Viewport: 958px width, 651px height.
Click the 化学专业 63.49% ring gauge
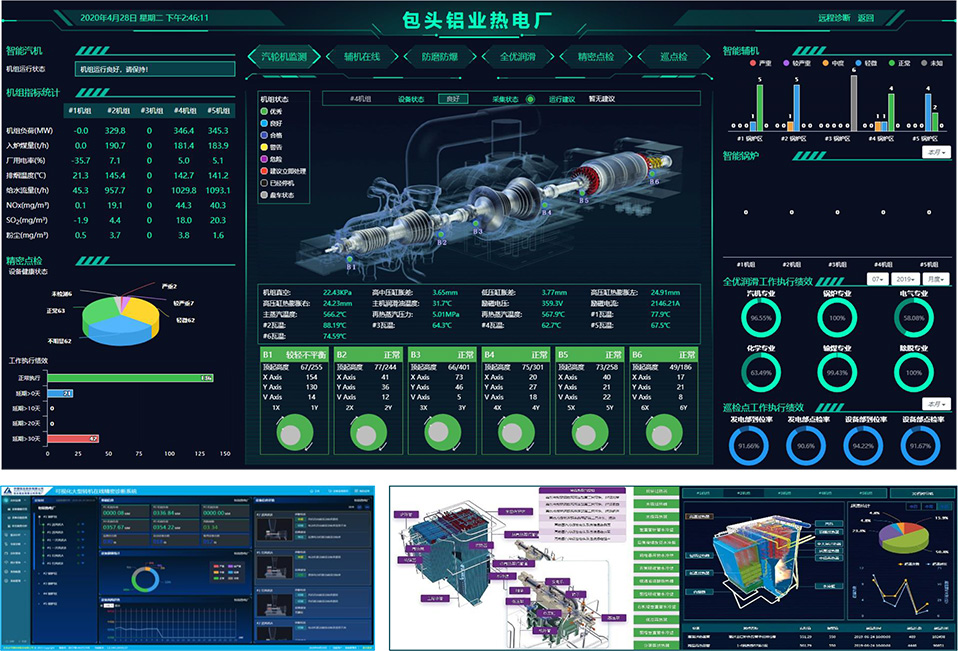[x=761, y=372]
